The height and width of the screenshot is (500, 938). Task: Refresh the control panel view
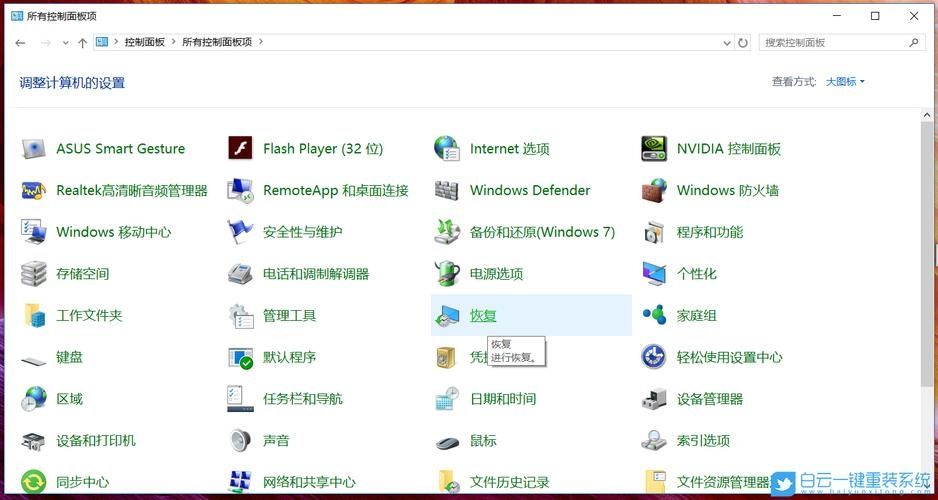743,42
